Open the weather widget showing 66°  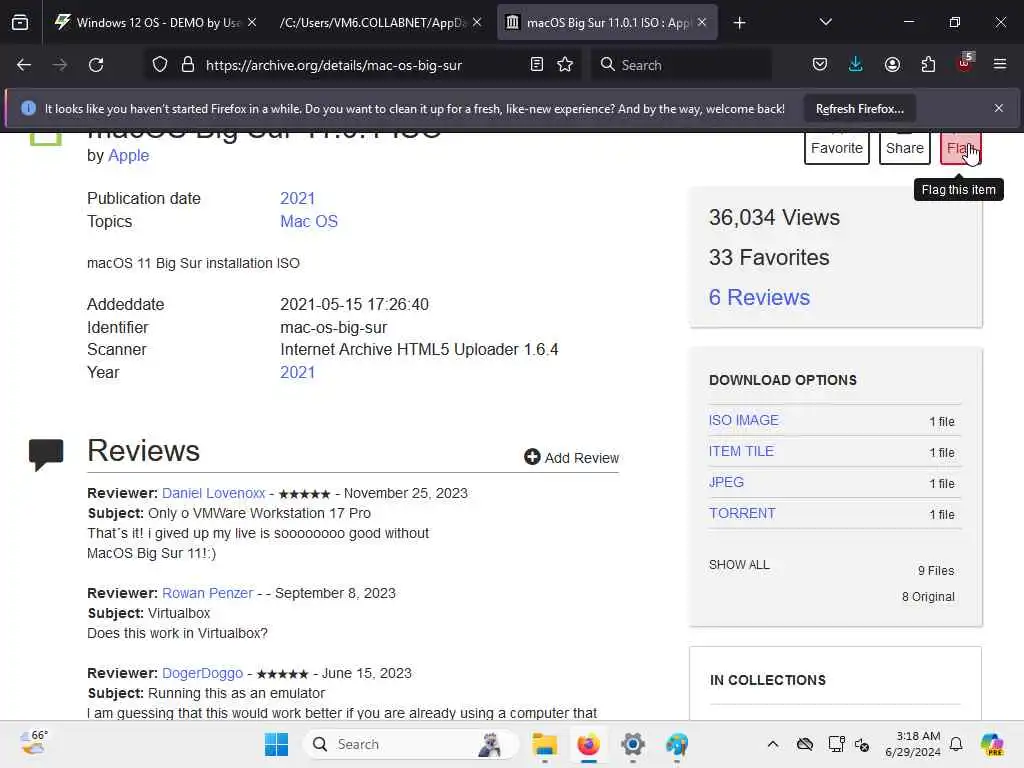(33, 743)
